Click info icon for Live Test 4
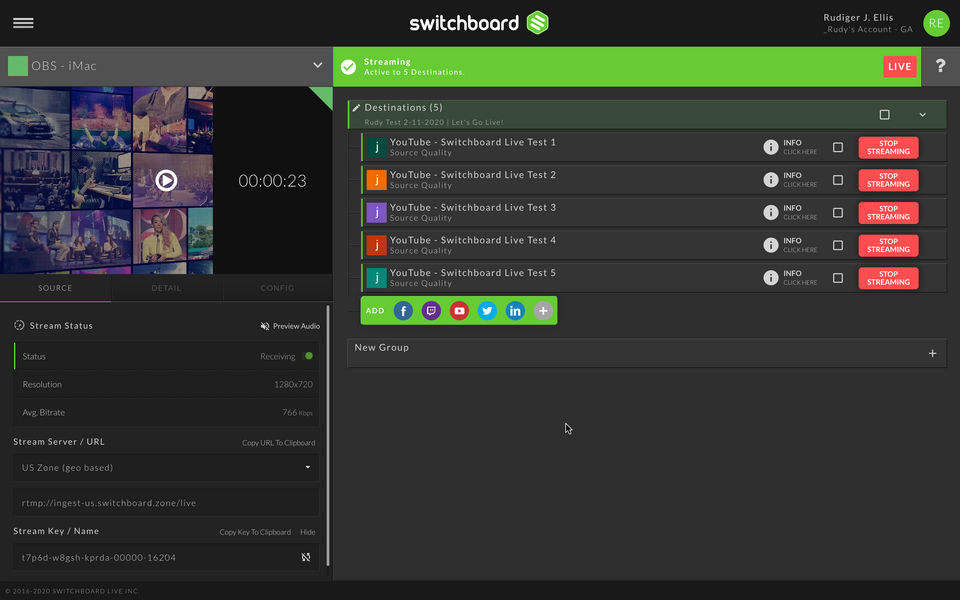 coord(771,245)
